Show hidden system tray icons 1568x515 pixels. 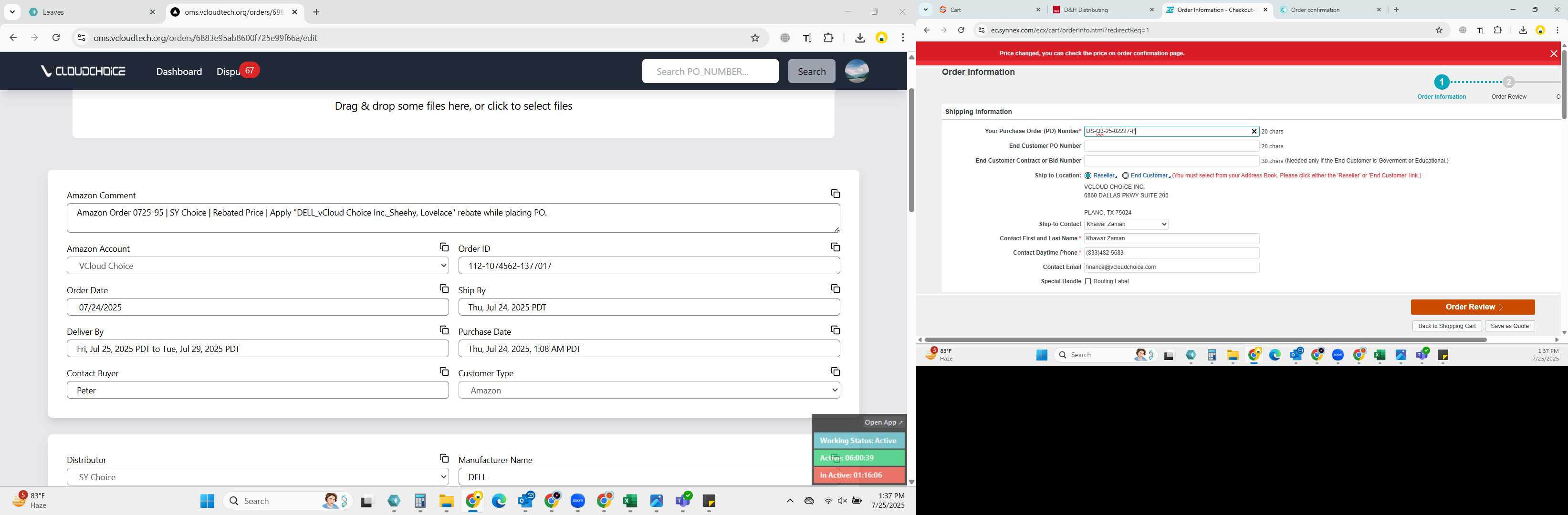coord(789,501)
